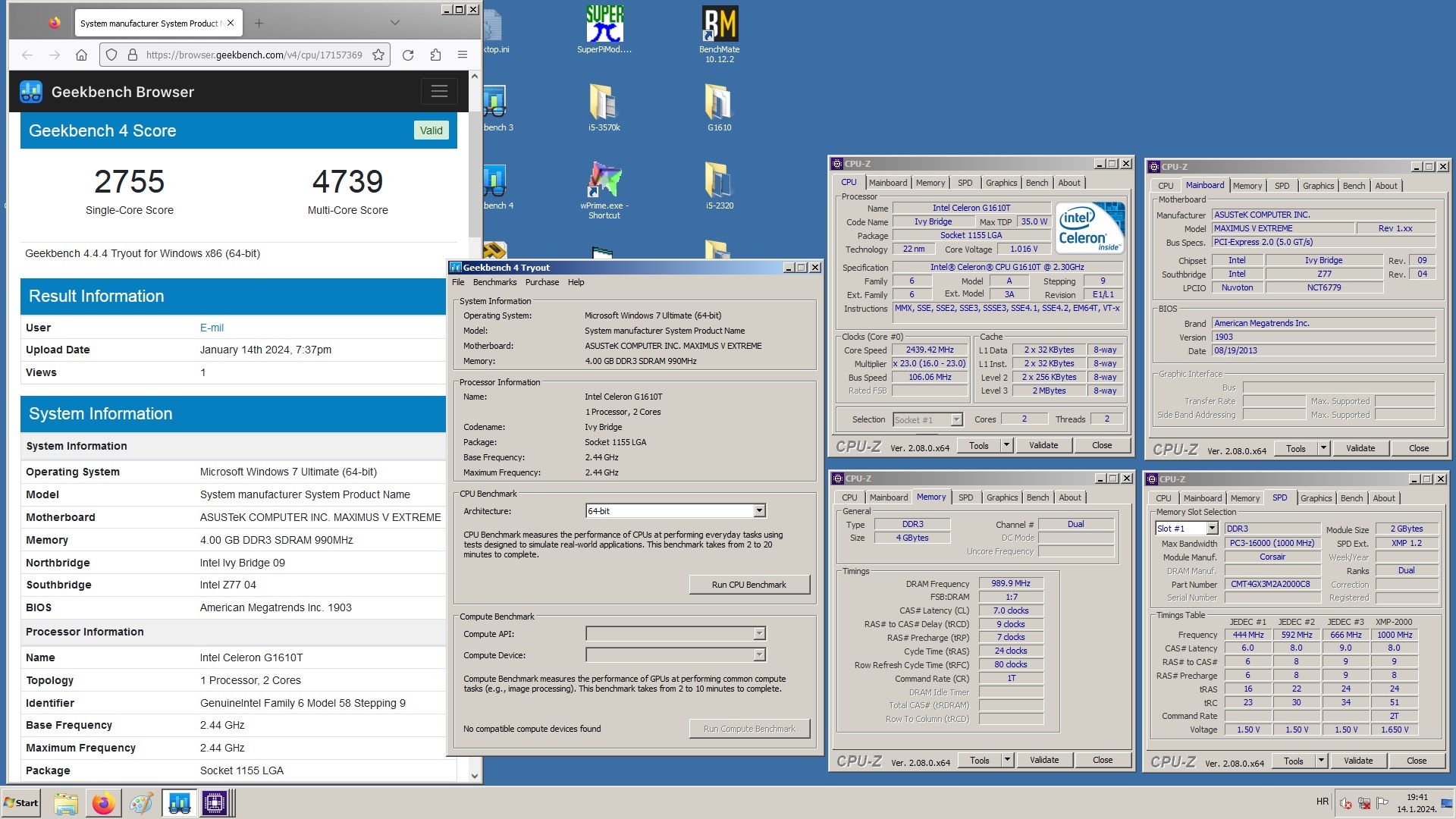This screenshot has width=1456, height=819.
Task: Open the File menu in Geekbench 4 Tryout
Action: [x=458, y=282]
